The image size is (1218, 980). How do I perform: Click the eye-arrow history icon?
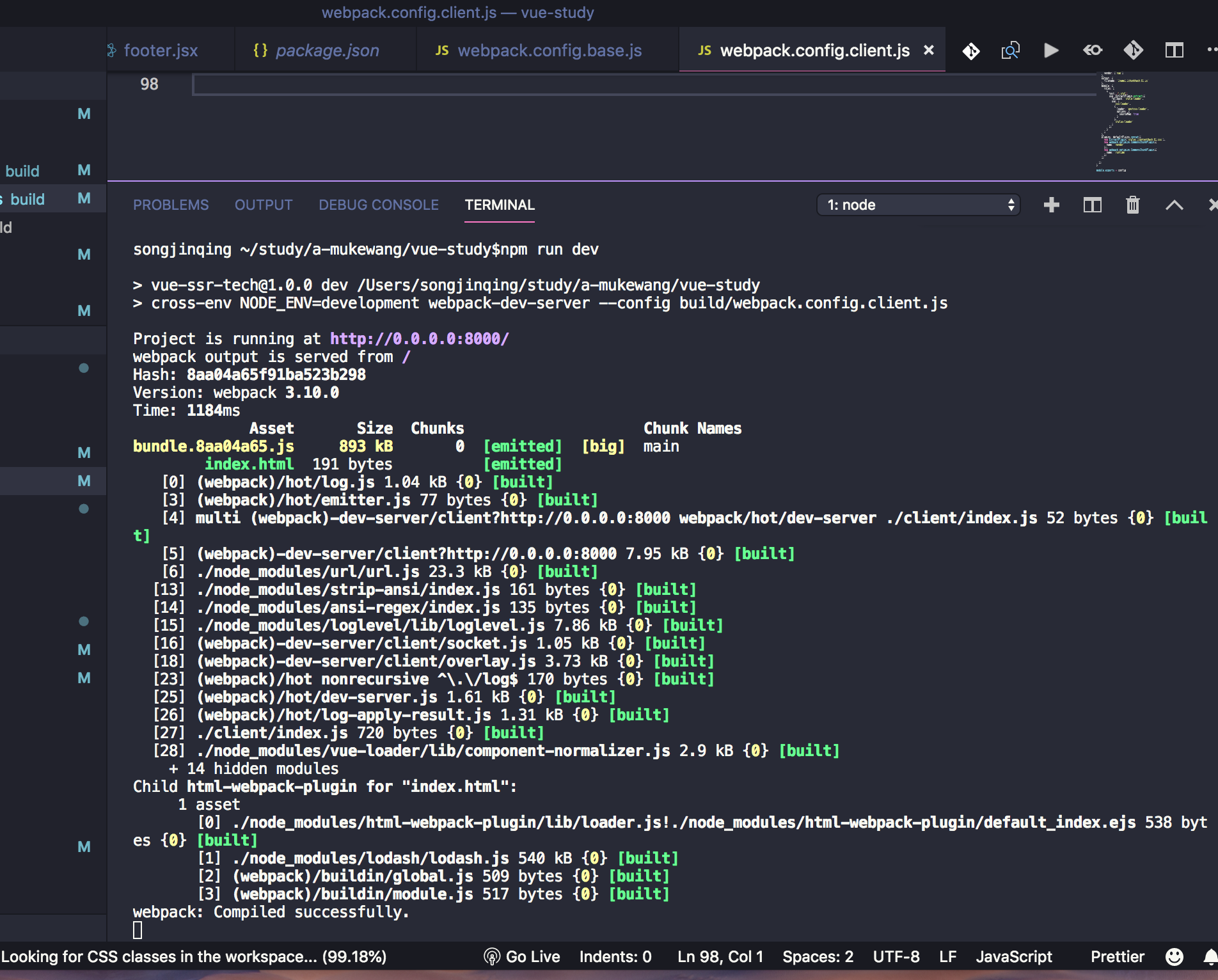(1092, 51)
